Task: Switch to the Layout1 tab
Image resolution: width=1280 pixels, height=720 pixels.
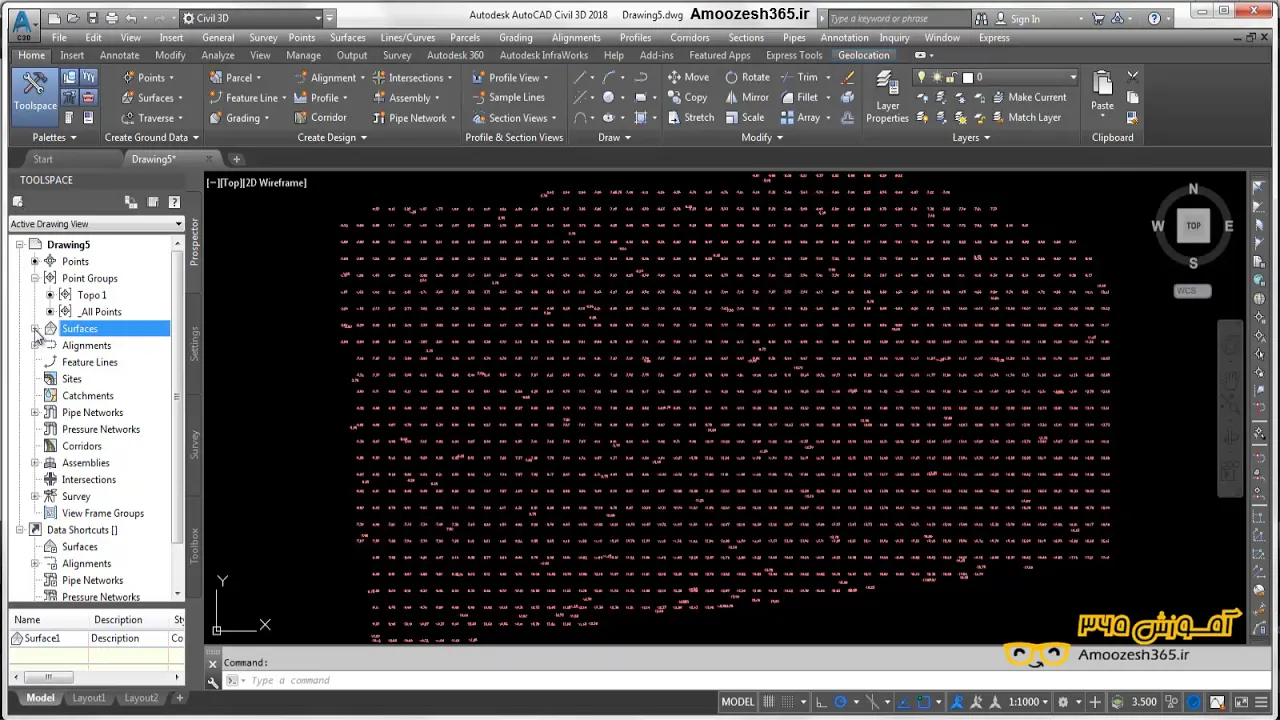Action: [x=88, y=698]
